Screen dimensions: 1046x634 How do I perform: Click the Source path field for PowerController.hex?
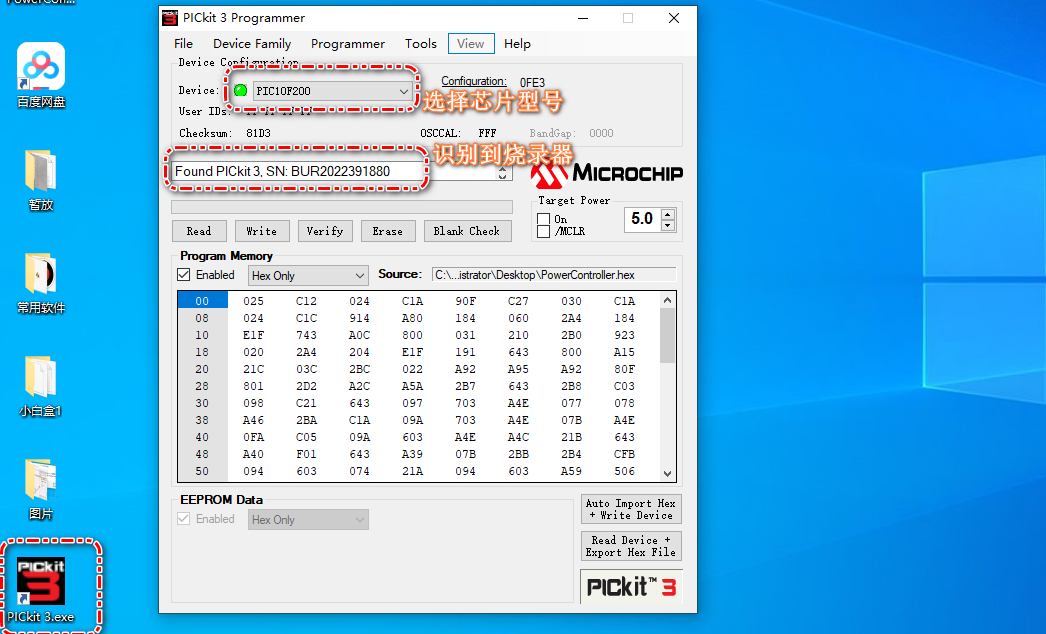(x=554, y=275)
